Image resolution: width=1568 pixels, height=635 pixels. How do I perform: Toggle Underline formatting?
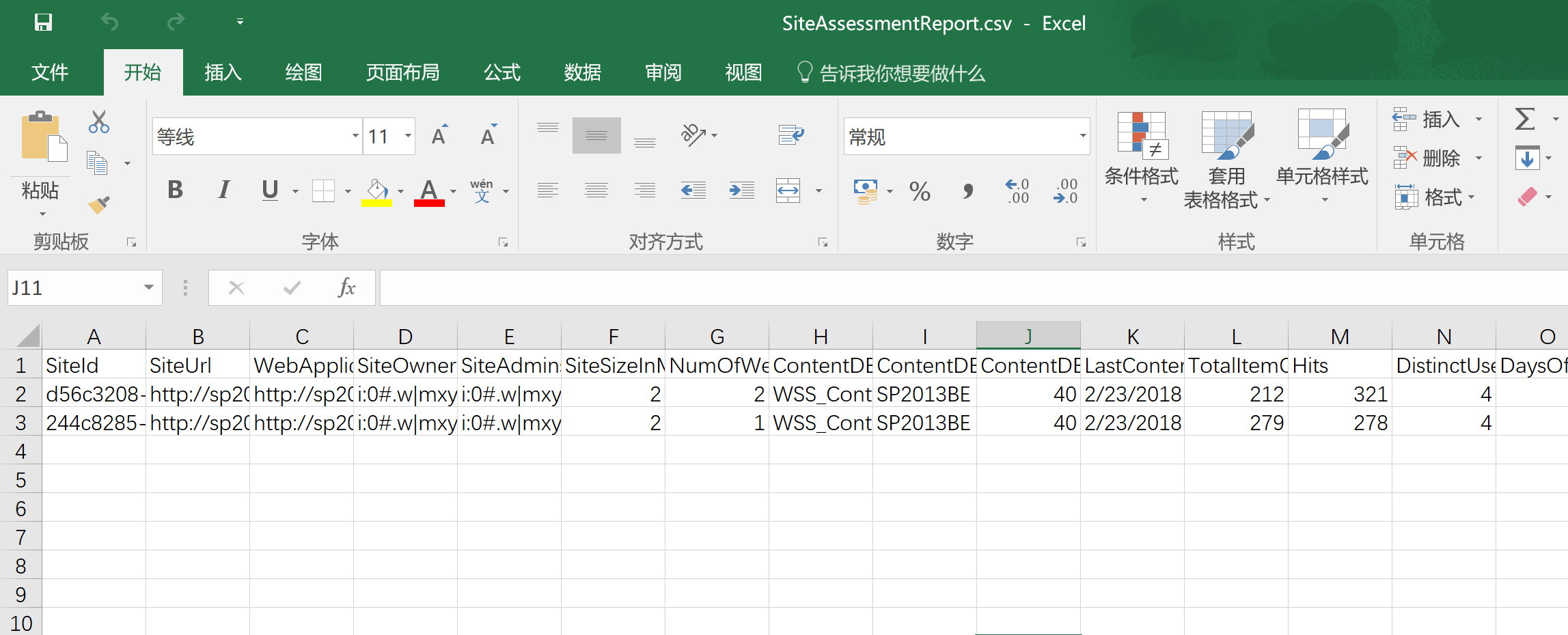[270, 190]
